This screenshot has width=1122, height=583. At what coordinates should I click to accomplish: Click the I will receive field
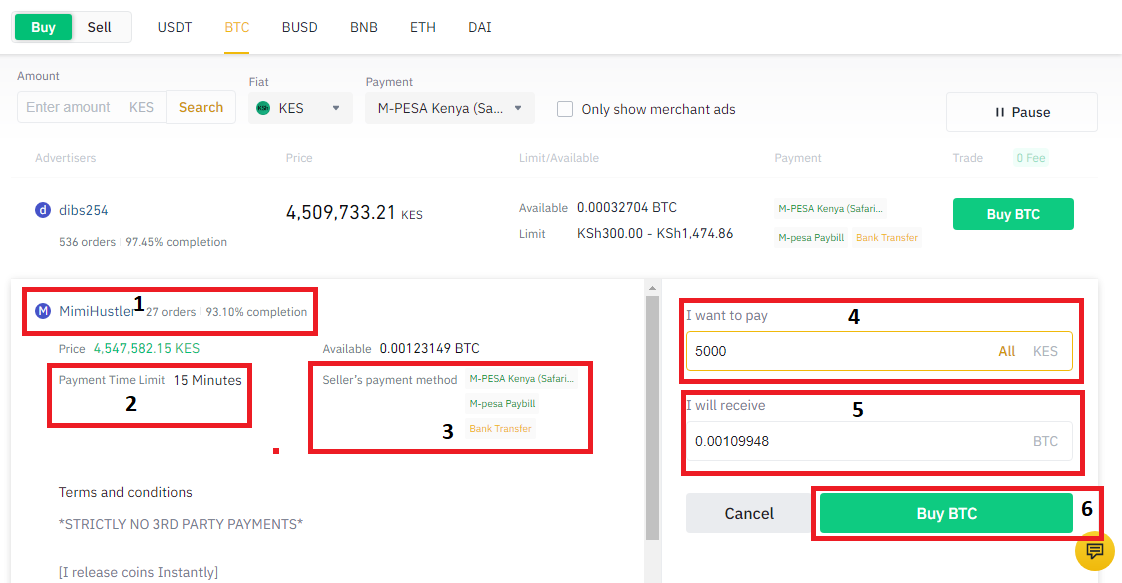[x=879, y=441]
